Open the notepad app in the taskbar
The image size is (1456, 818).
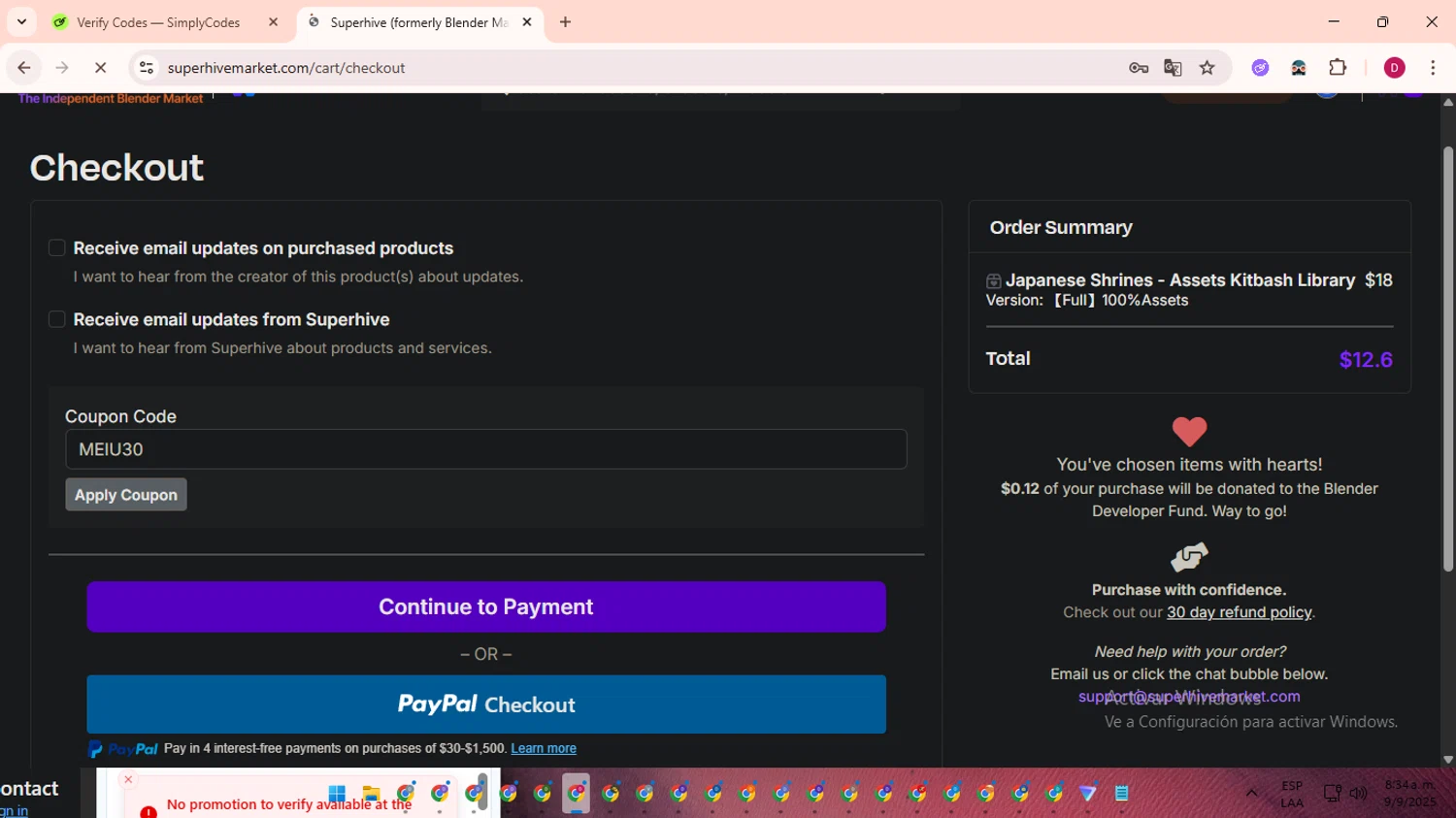pyautogui.click(x=1122, y=794)
